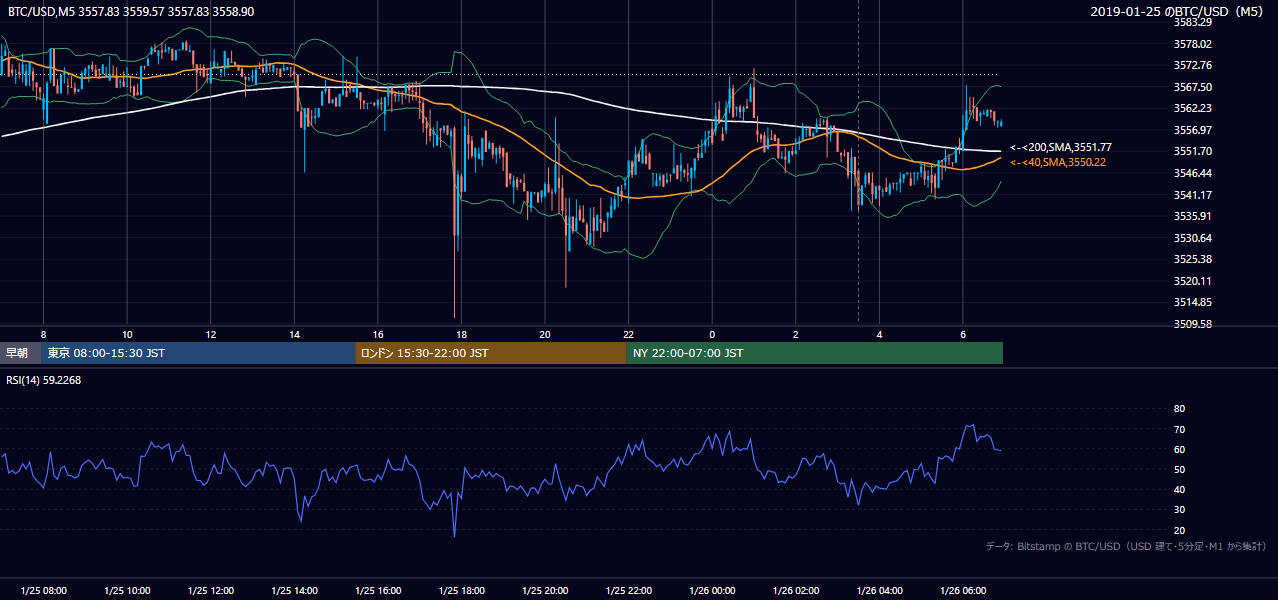
Task: Click the RSI 80 level label
Action: click(1179, 409)
